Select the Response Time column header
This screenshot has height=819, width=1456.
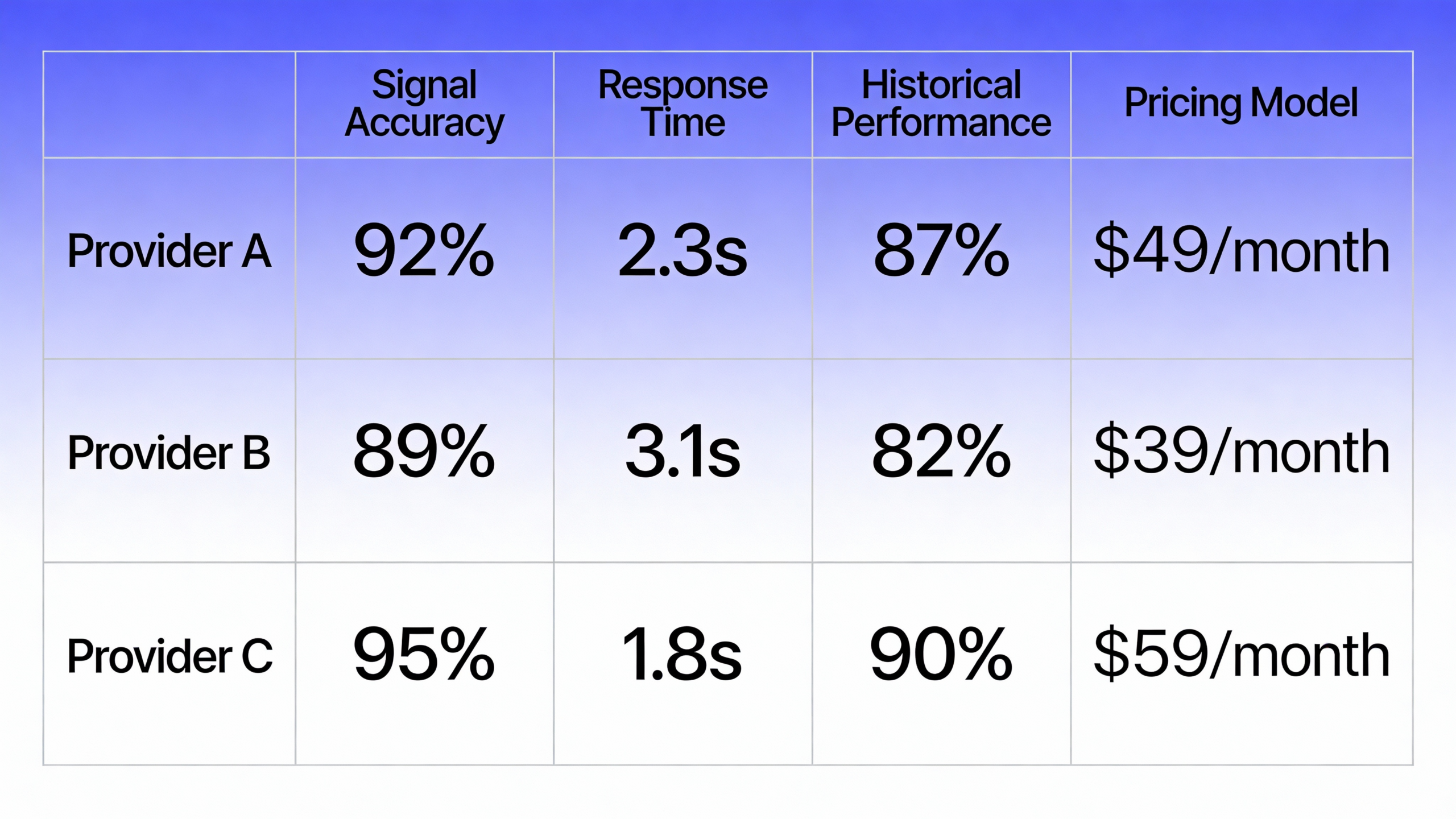[x=682, y=104]
